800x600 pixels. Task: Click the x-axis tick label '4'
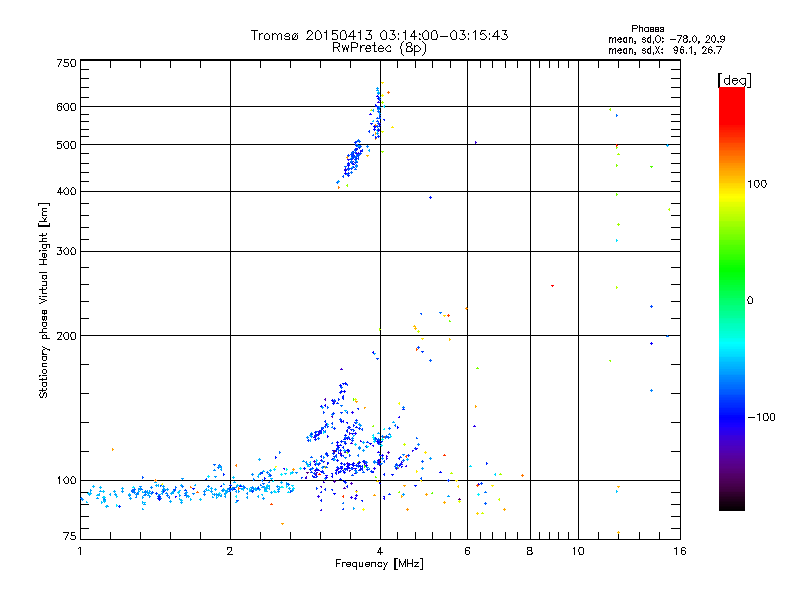[x=380, y=551]
